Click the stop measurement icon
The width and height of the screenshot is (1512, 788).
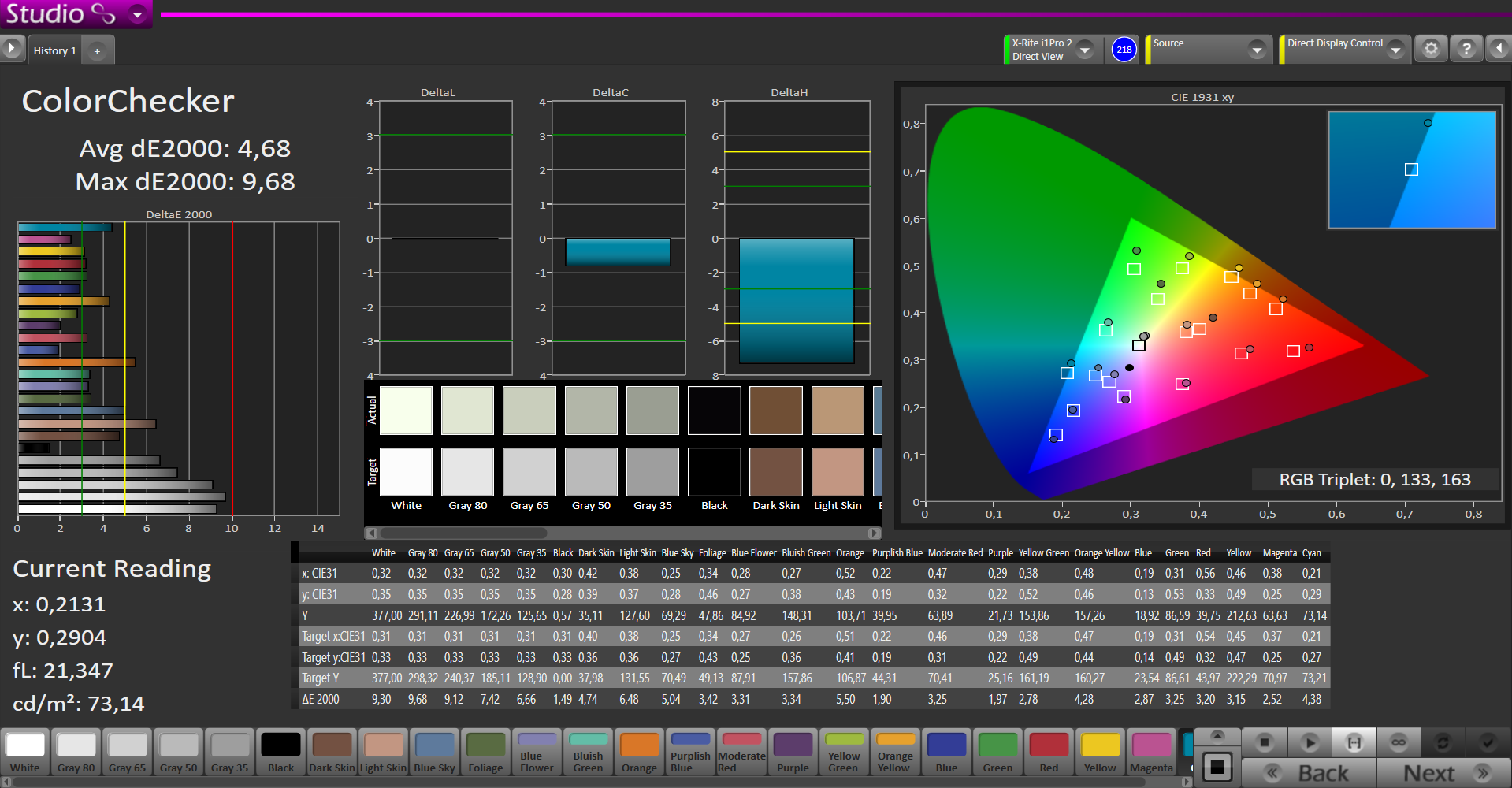pos(1265,742)
